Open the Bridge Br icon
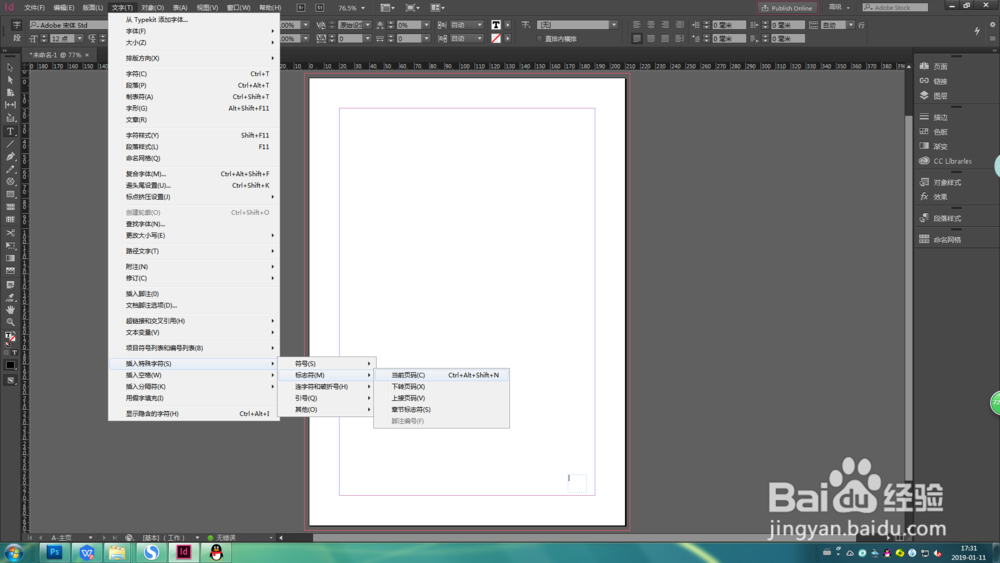 click(x=301, y=8)
